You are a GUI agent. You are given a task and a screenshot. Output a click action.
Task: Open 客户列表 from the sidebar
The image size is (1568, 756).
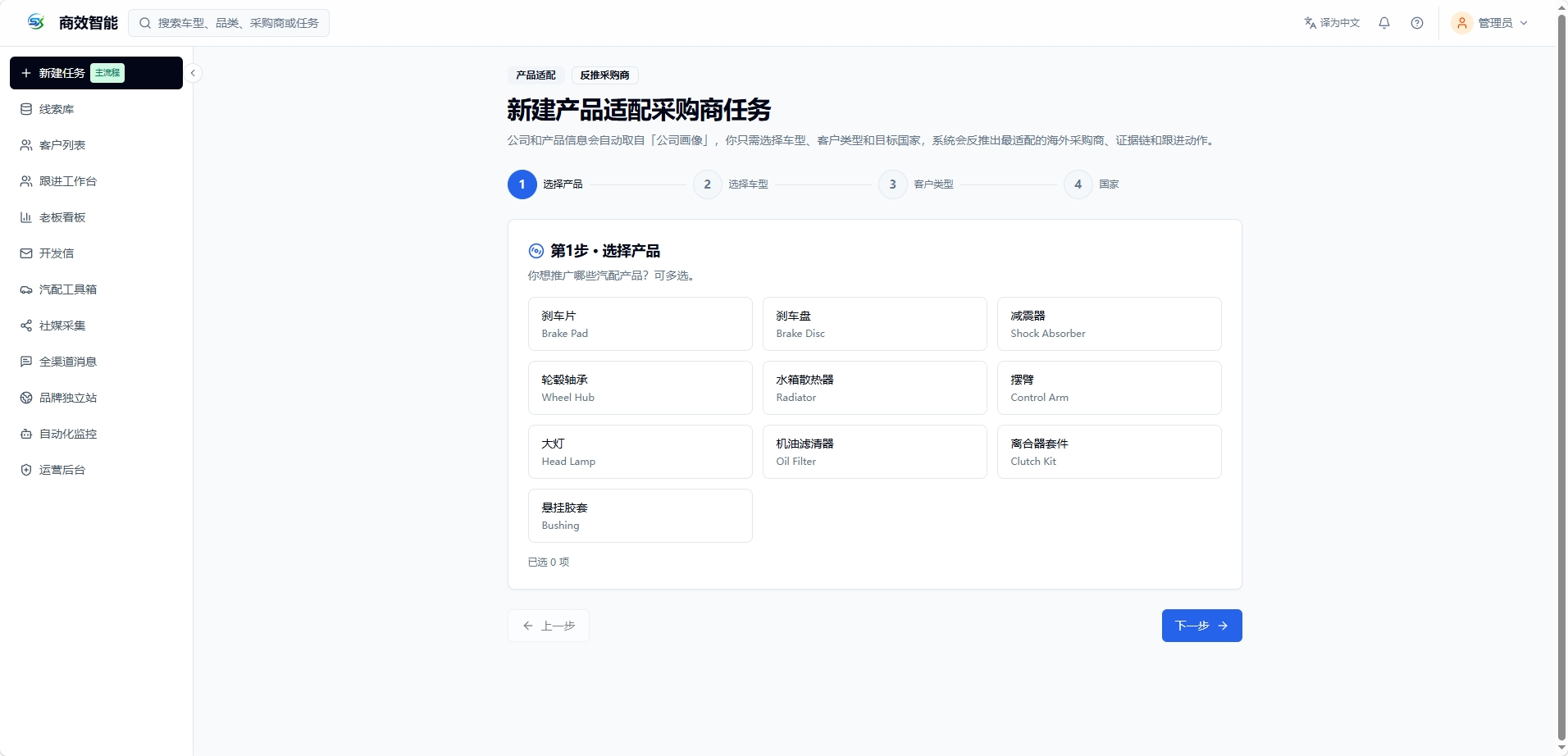point(96,145)
